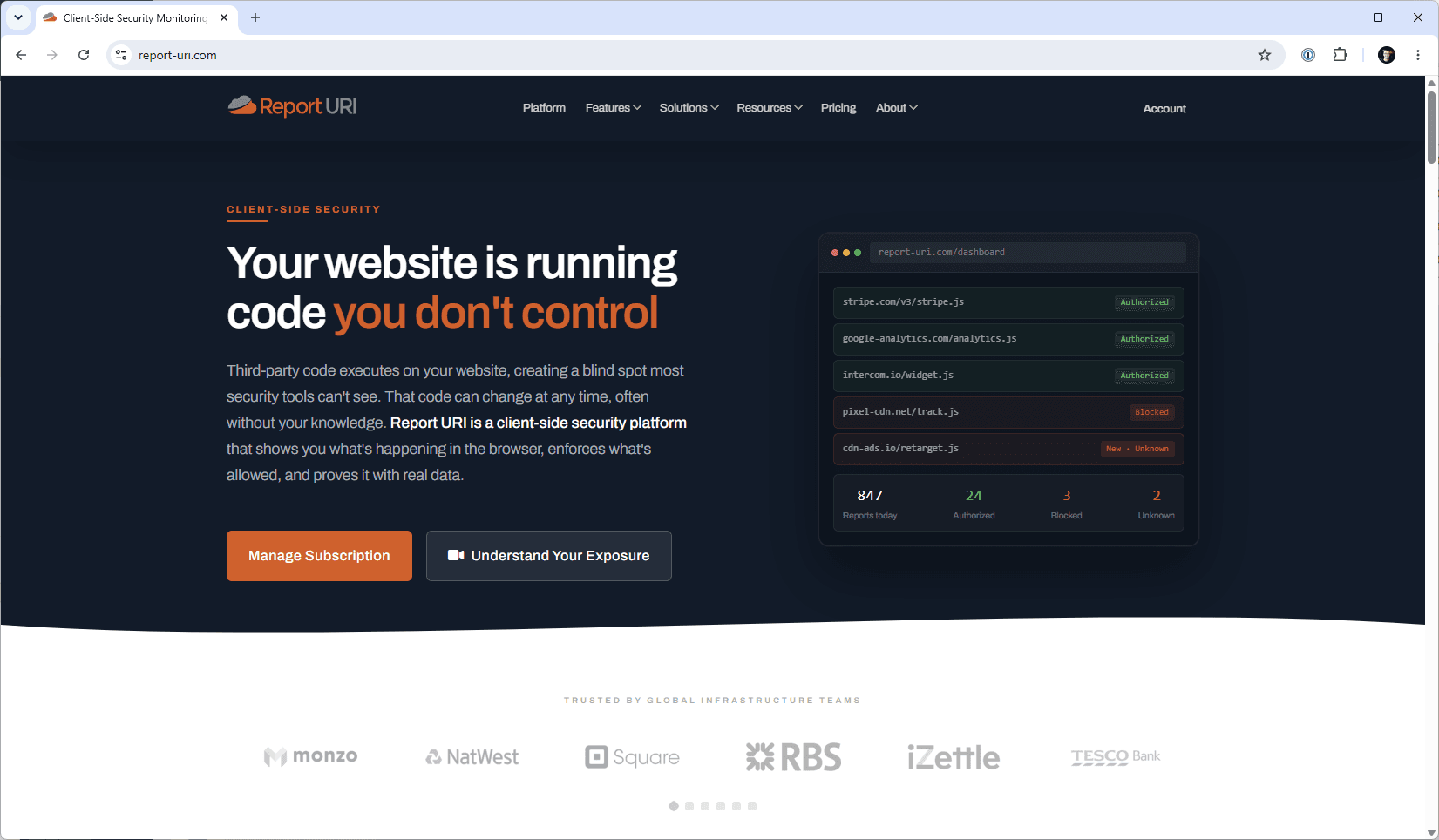
Task: Bookmark this page with the star icon
Action: pos(1265,55)
